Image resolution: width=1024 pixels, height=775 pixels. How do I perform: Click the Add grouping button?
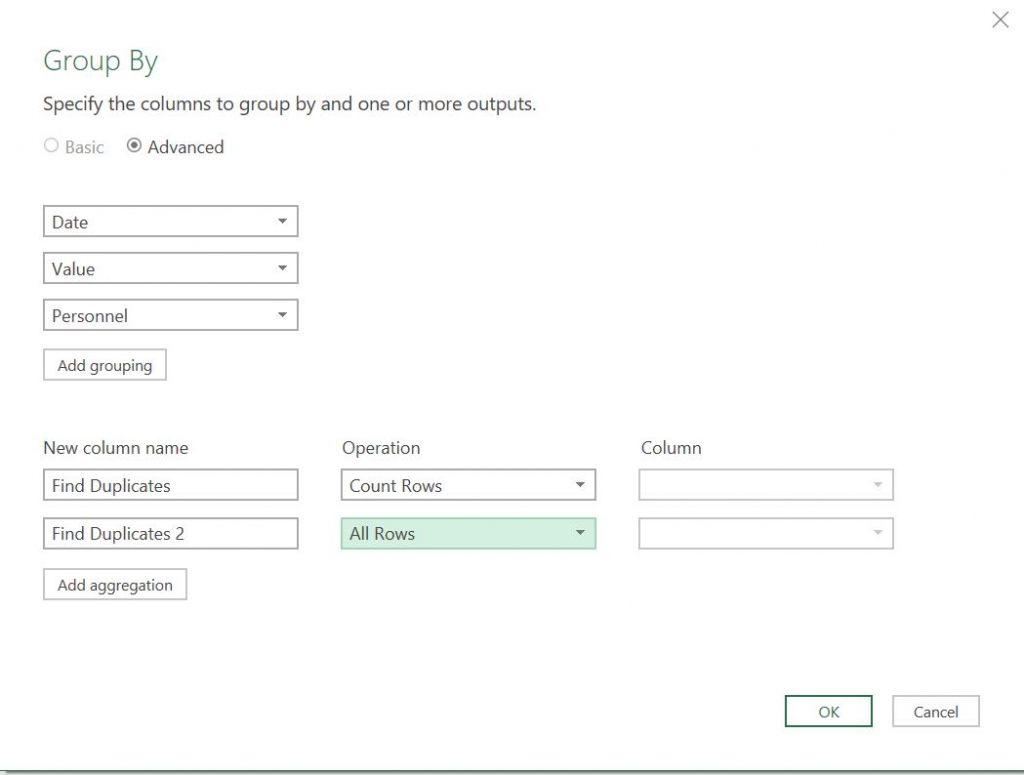point(105,365)
